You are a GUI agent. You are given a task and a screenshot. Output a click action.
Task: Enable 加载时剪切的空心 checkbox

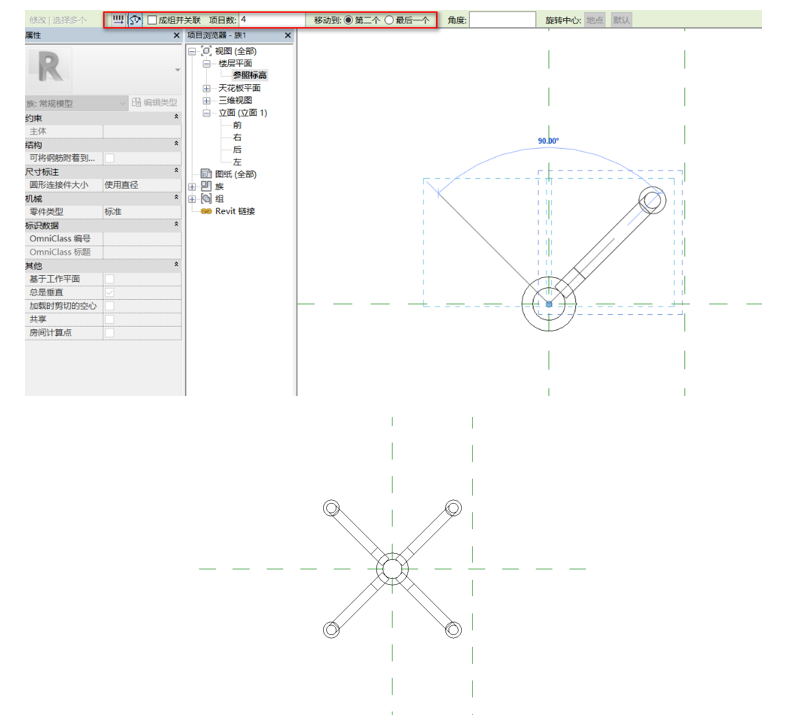(x=109, y=306)
